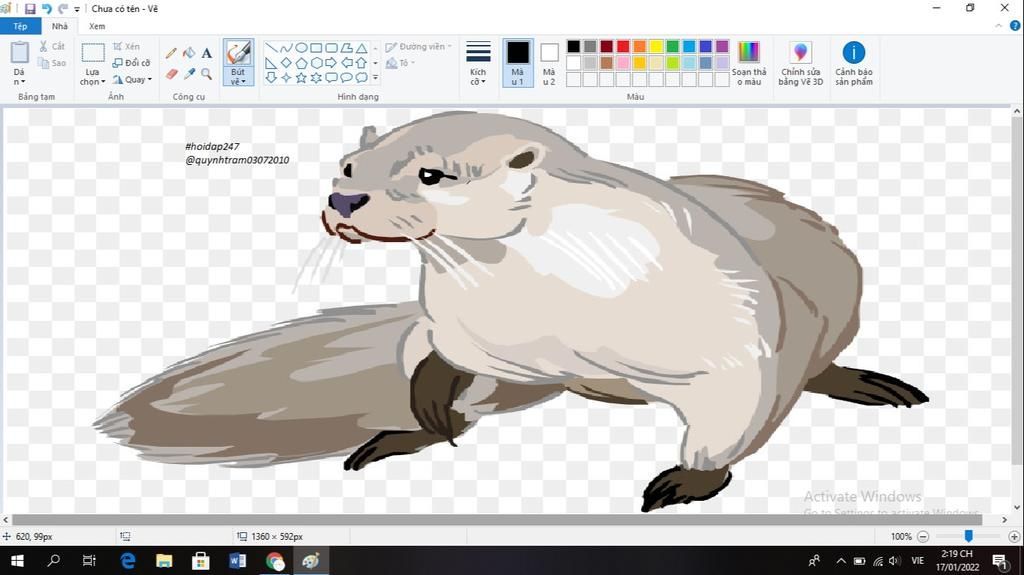Open the Tệp file menu

click(x=20, y=26)
